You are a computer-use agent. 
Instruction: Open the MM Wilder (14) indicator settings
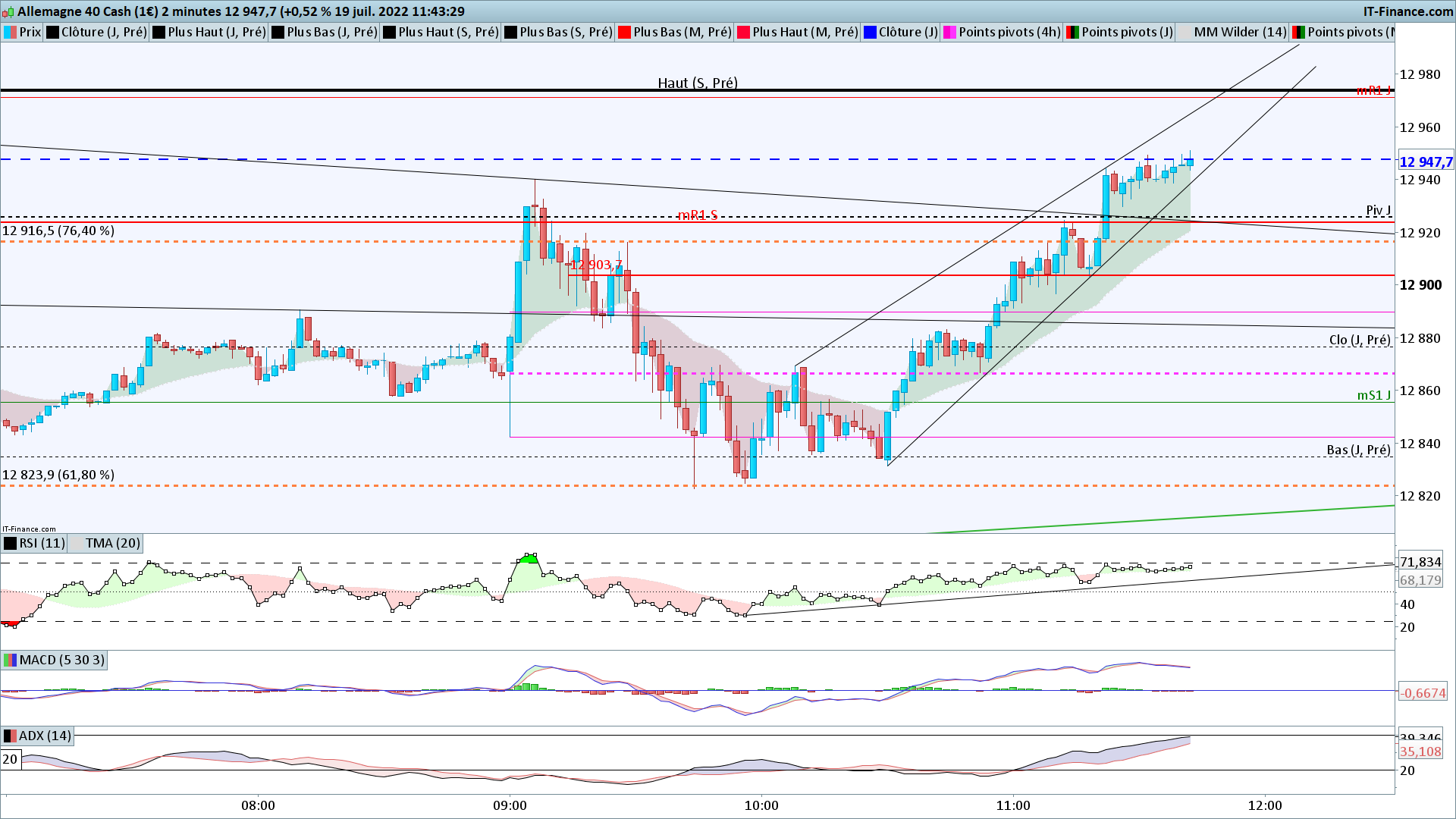click(1239, 32)
